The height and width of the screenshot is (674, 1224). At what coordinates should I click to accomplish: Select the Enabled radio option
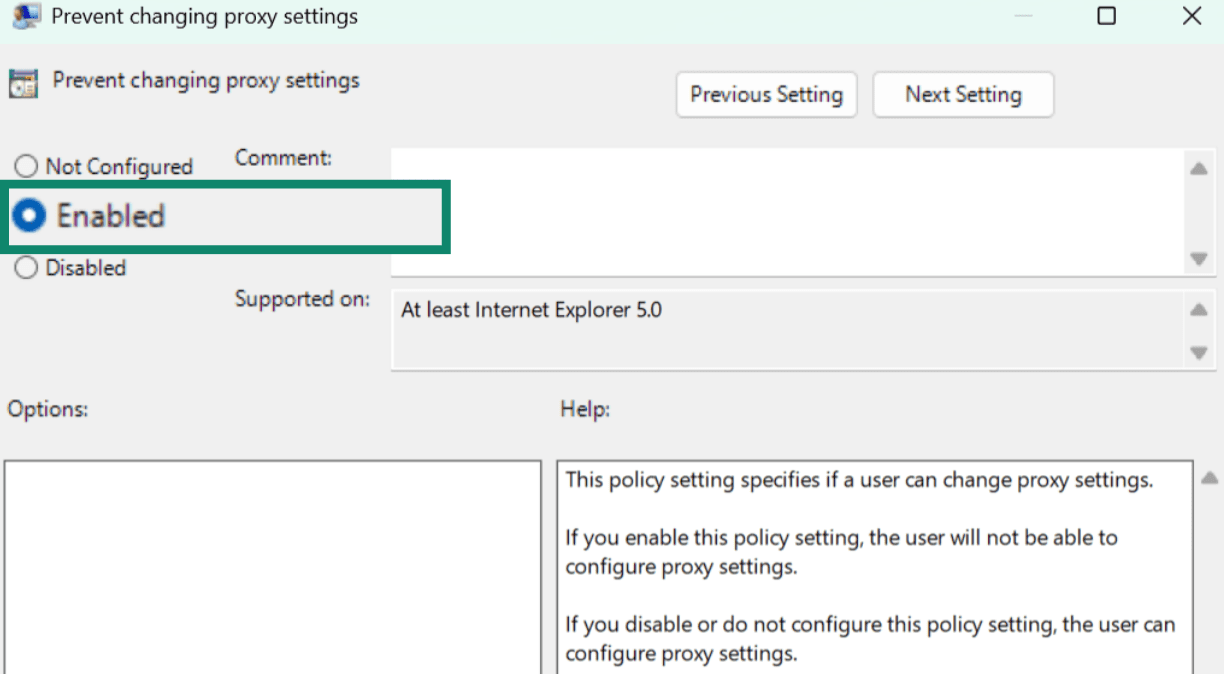(x=29, y=215)
